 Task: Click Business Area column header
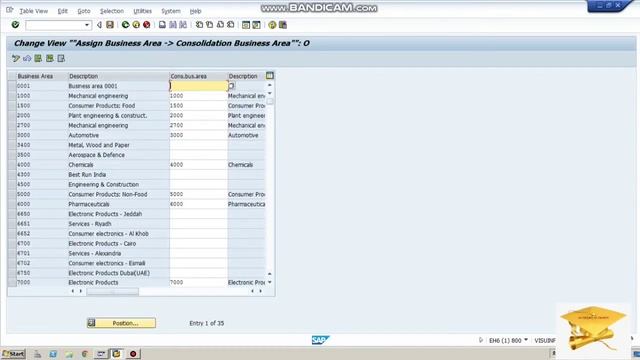click(41, 76)
